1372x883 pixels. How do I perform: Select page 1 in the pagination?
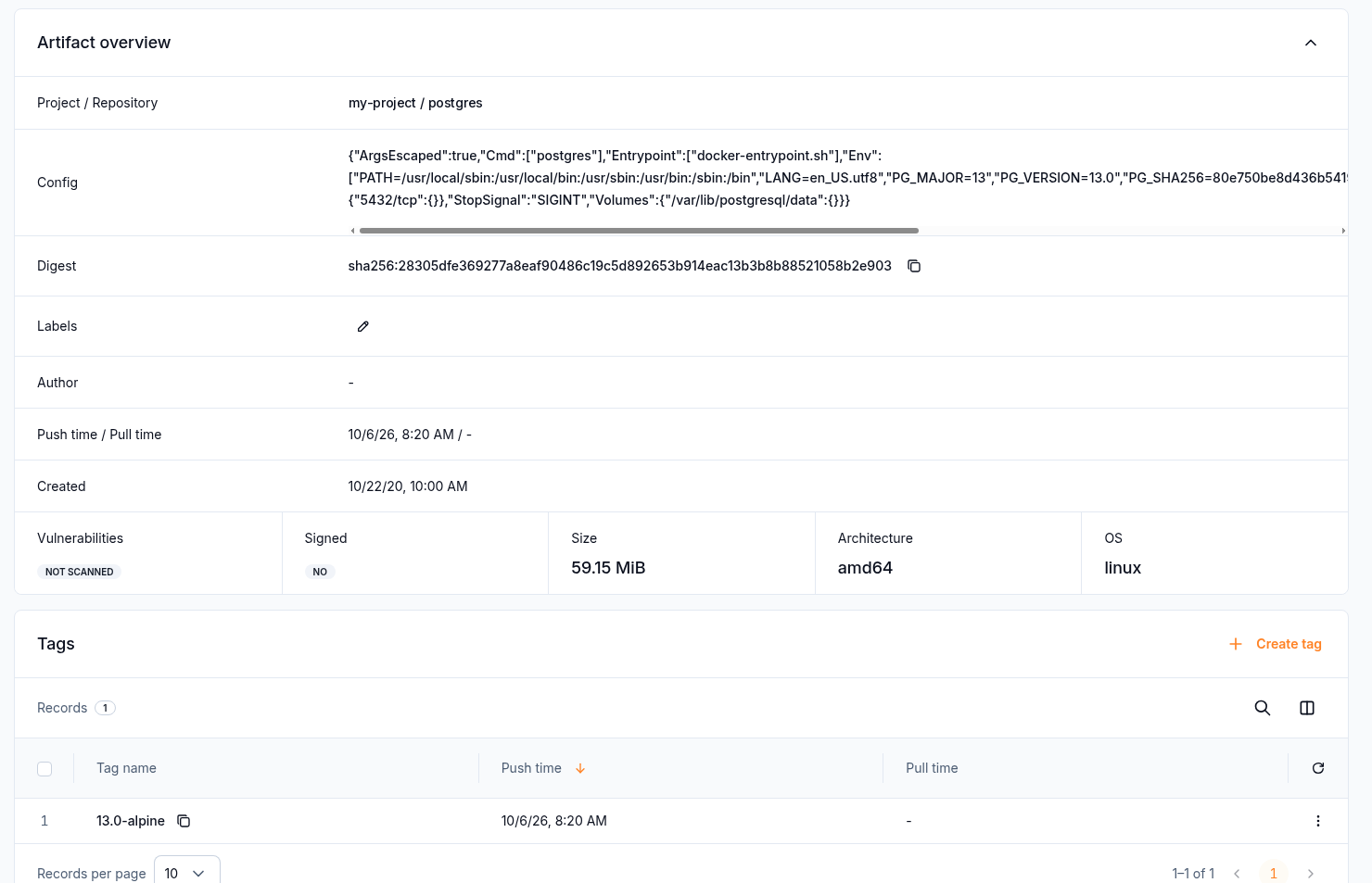(1274, 874)
